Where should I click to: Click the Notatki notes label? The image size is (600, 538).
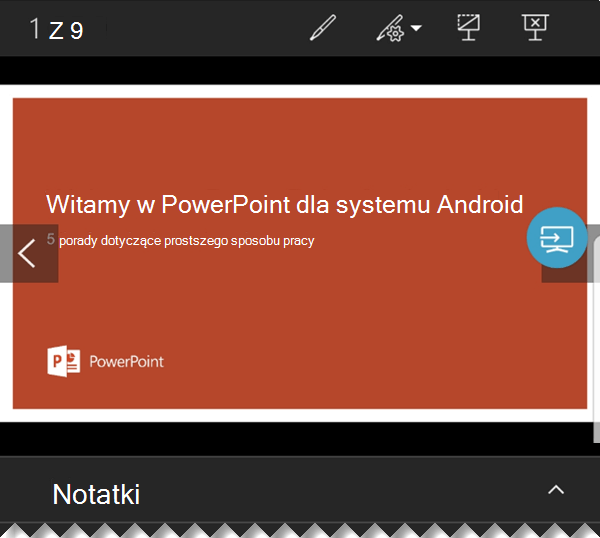coord(96,494)
